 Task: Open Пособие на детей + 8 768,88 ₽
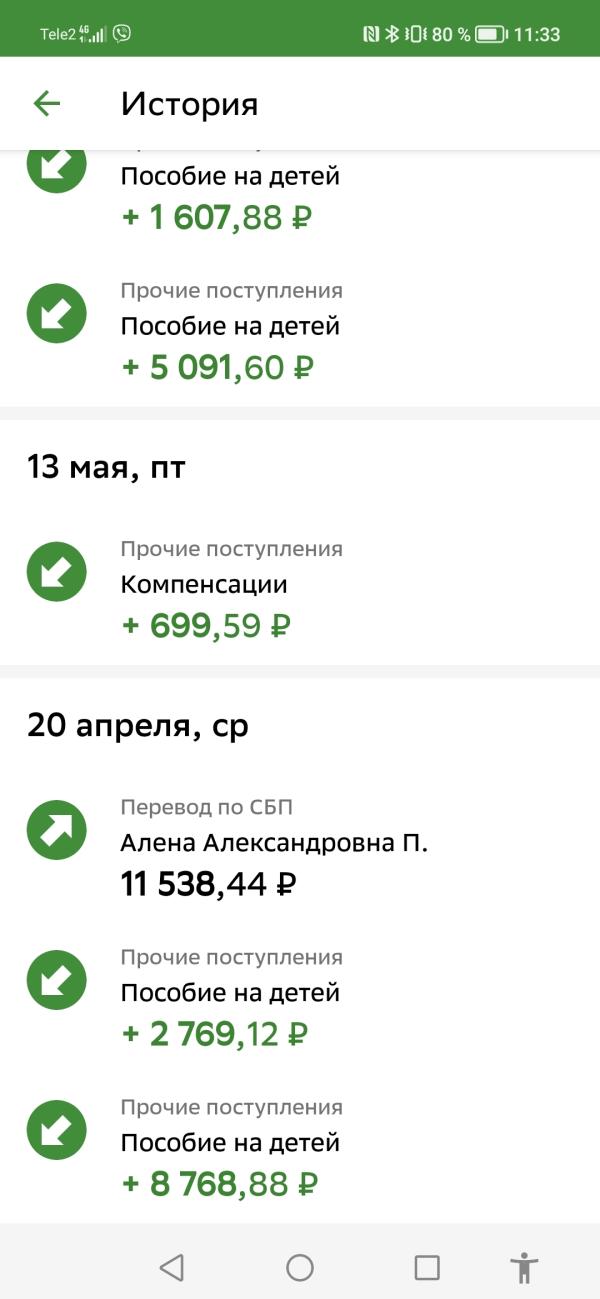[x=300, y=1145]
